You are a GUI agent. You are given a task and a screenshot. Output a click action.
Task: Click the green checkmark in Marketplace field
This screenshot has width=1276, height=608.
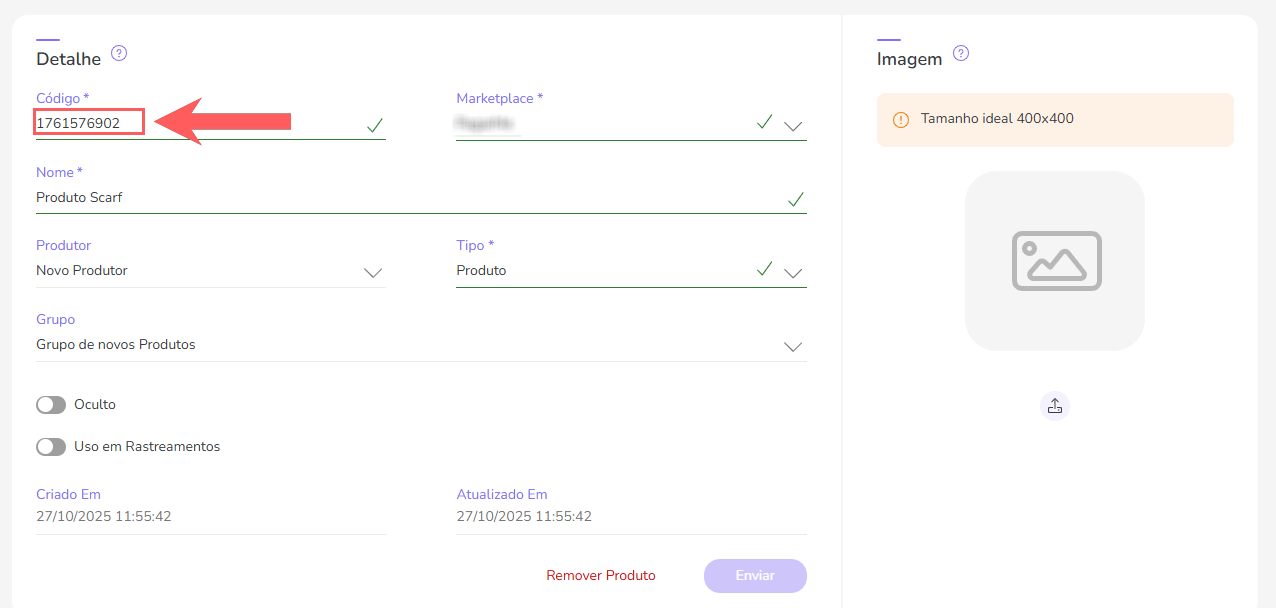pos(764,122)
